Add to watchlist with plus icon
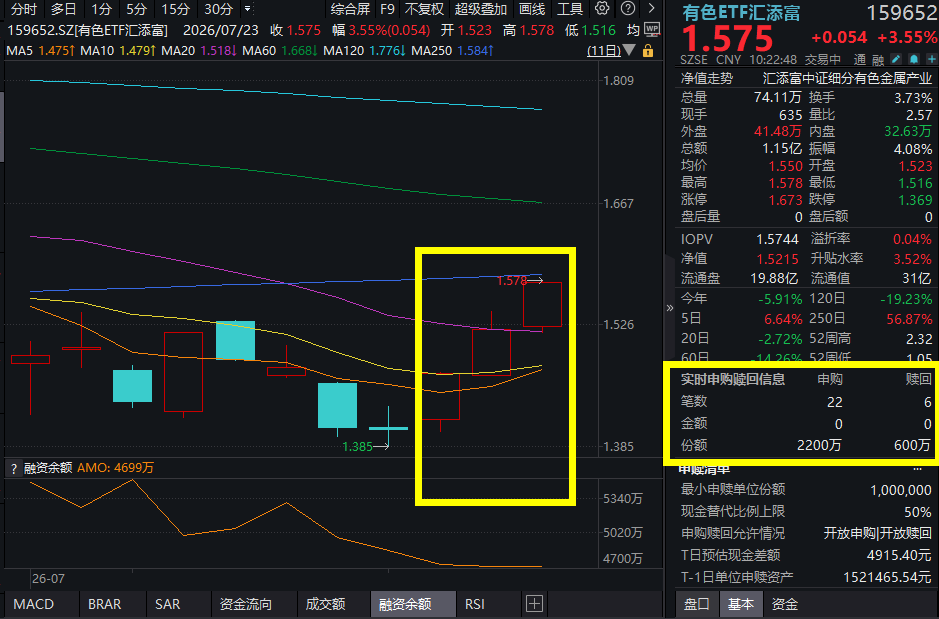Screen dimensions: 939x619 click(931, 59)
